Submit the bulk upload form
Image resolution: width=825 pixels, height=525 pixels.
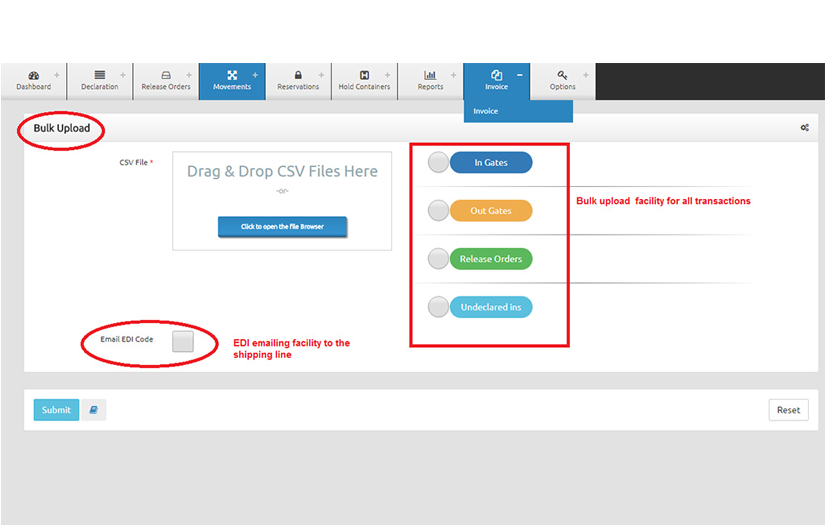pos(56,410)
